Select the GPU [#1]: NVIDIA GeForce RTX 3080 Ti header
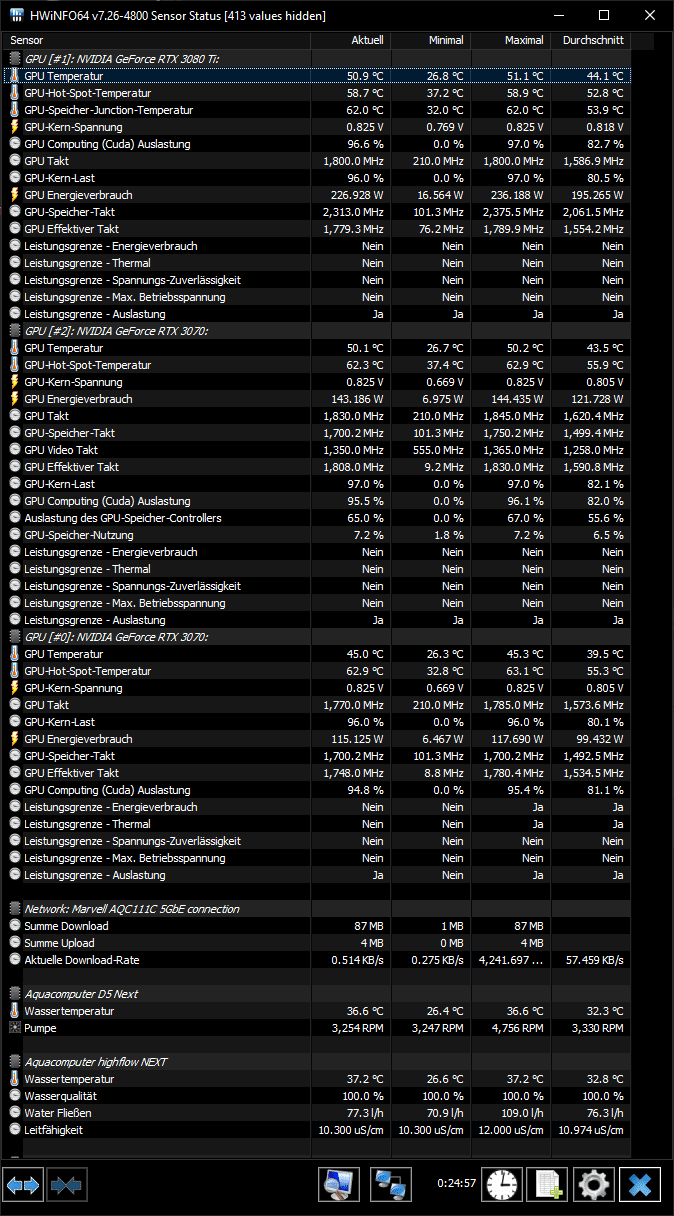This screenshot has height=1216, width=674. click(122, 59)
